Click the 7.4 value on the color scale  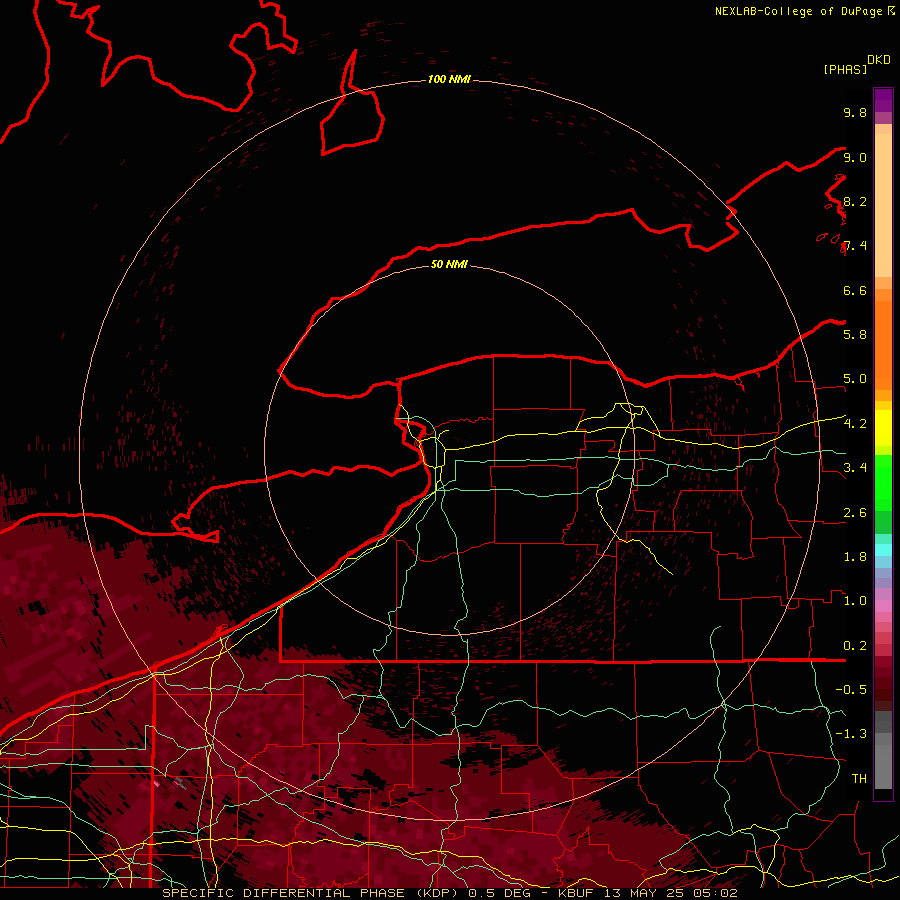pyautogui.click(x=855, y=246)
